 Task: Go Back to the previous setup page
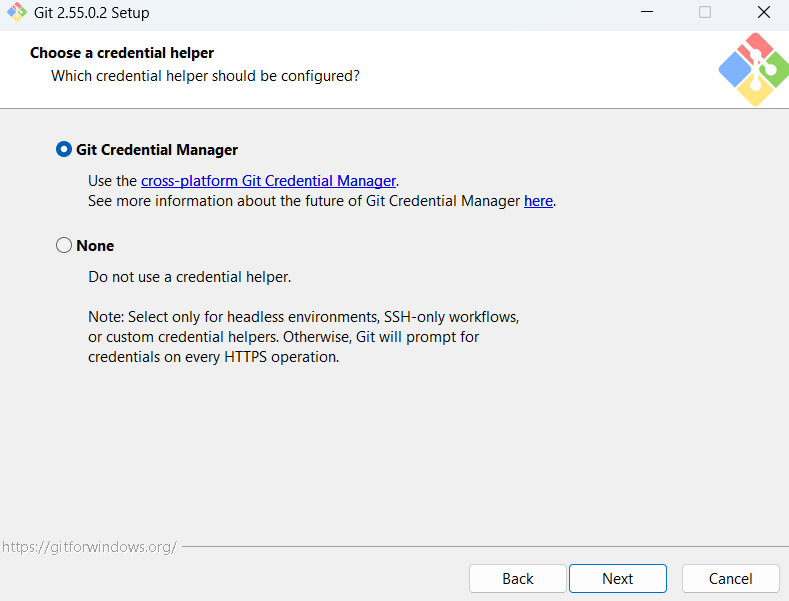click(518, 578)
